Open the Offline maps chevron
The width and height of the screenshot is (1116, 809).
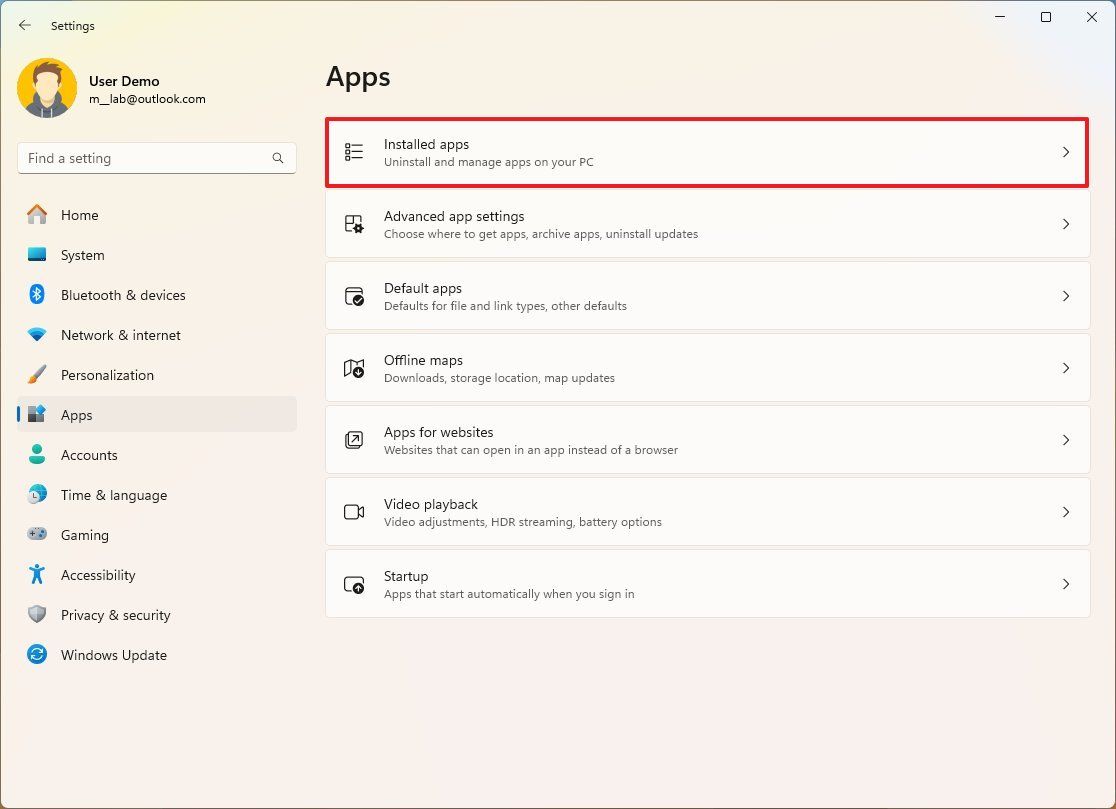point(1066,368)
